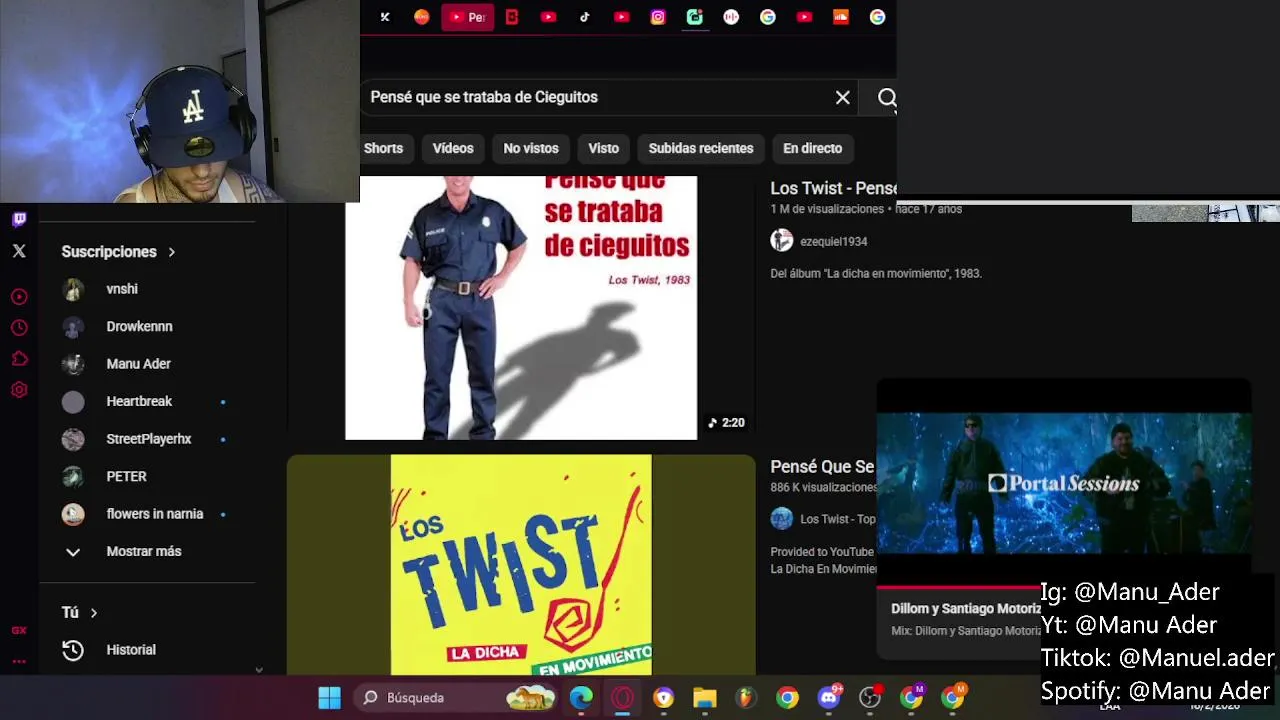Open Brave browser from the taskbar
The width and height of the screenshot is (1280, 720).
point(663,698)
